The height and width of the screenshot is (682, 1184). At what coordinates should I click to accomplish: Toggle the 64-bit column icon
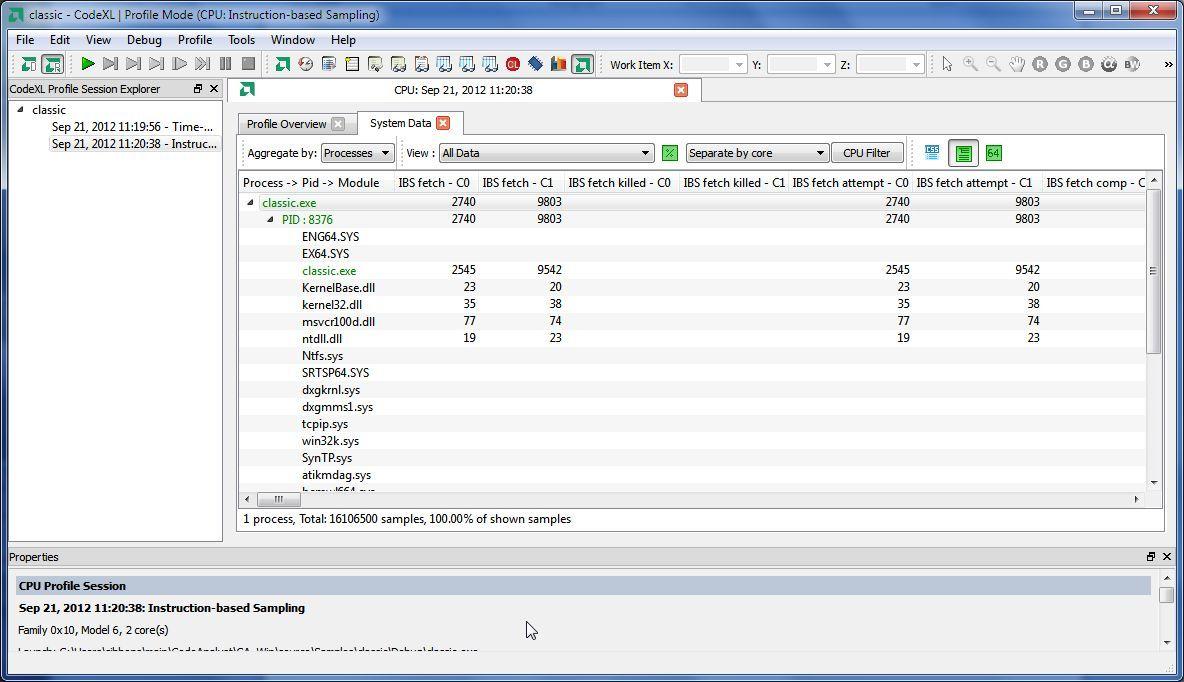(x=994, y=153)
